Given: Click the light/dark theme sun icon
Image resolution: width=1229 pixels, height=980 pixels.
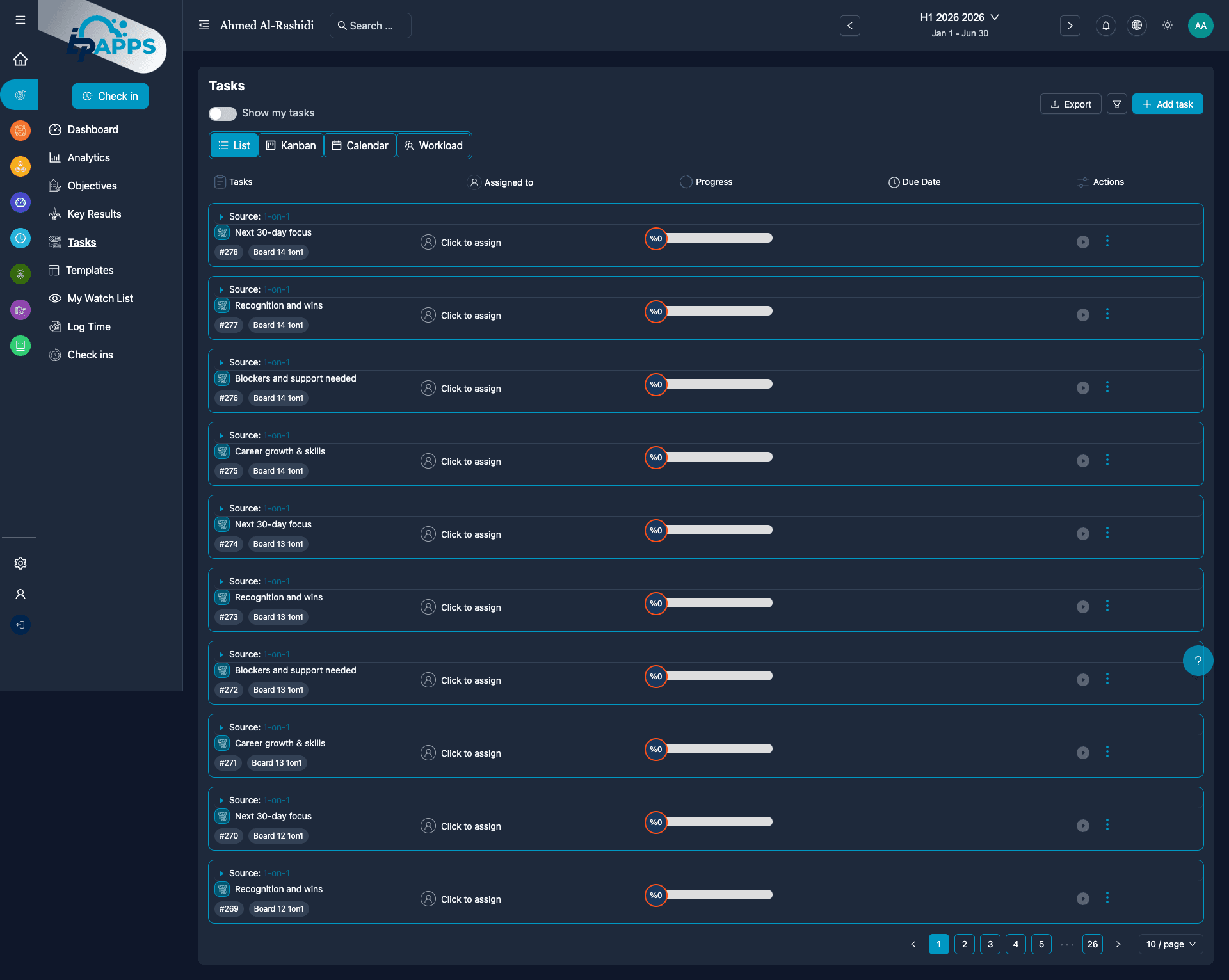Looking at the screenshot, I should click(1167, 26).
